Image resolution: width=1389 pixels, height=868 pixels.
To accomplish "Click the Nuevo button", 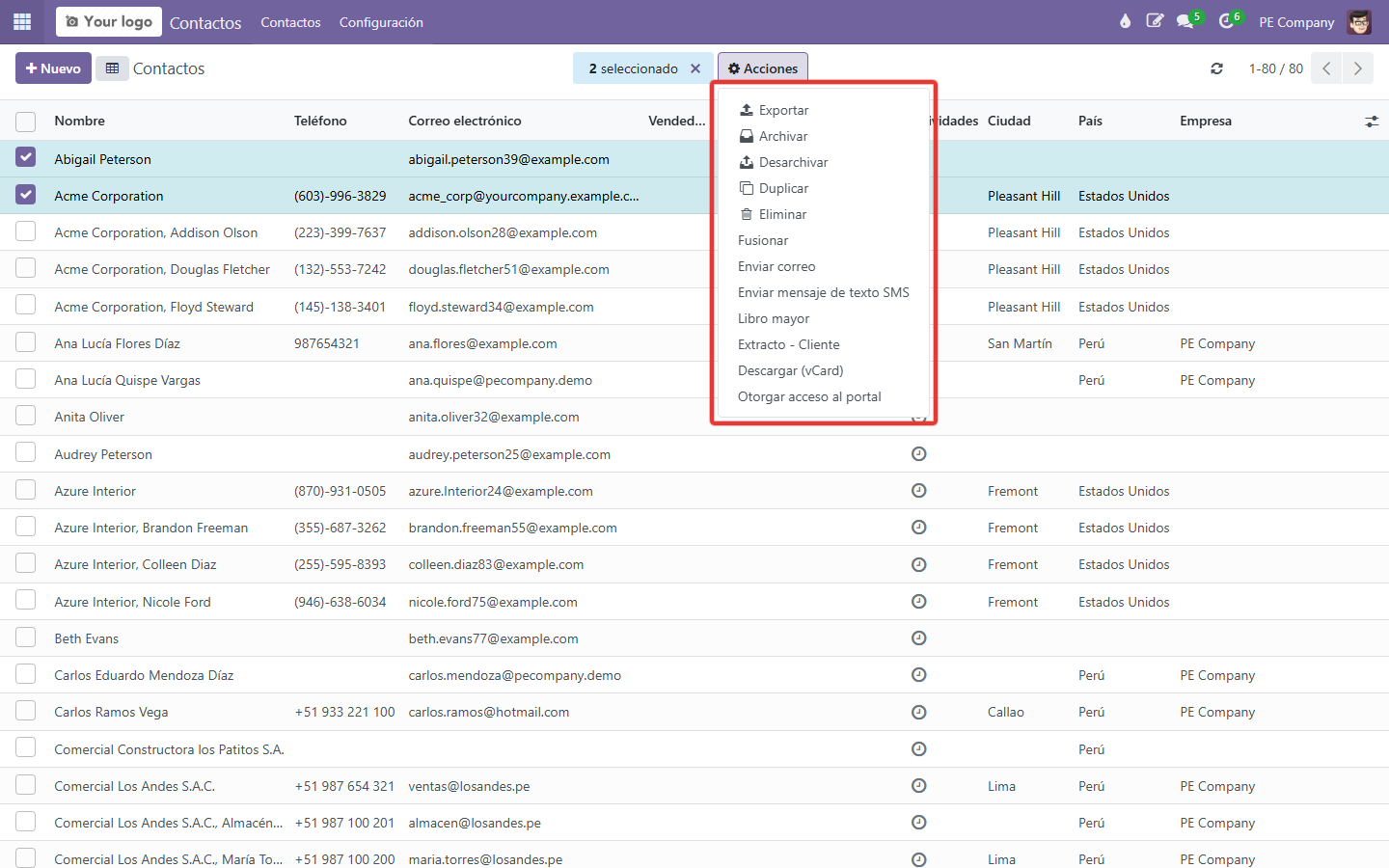I will click(53, 68).
